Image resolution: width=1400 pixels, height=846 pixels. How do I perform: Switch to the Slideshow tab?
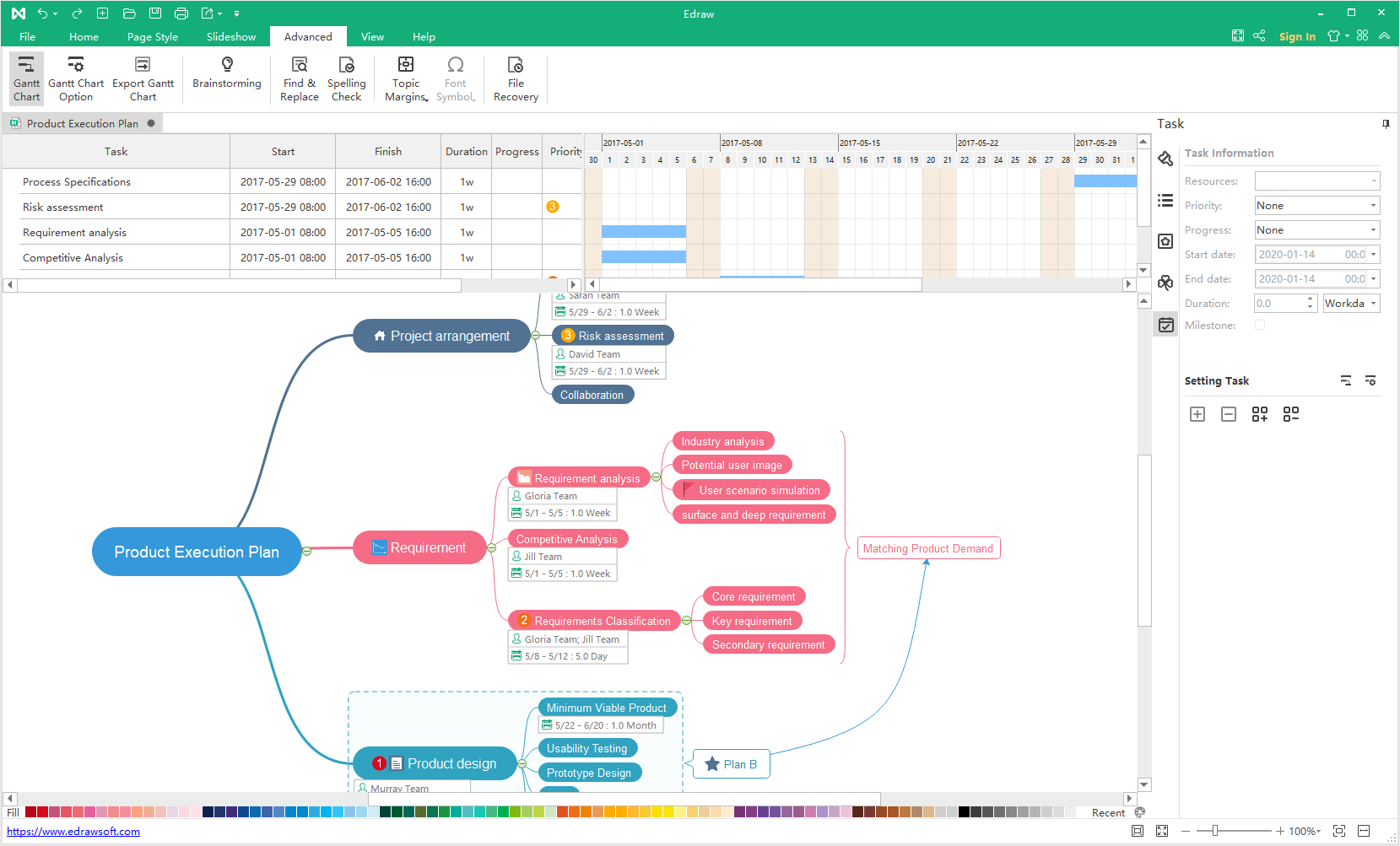230,36
